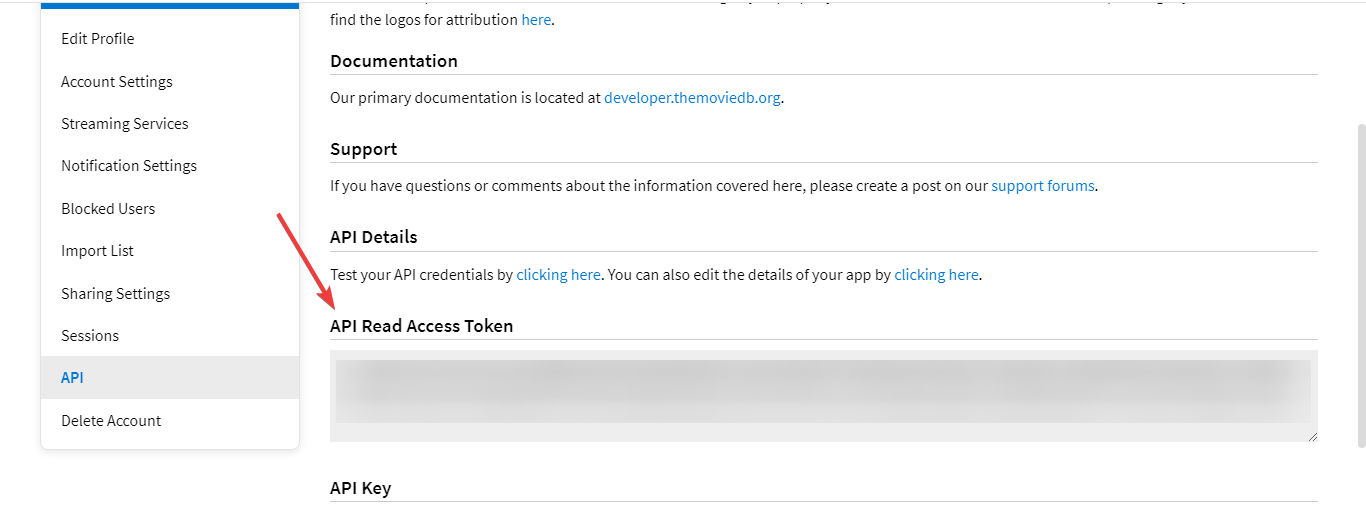View the Sessions page

tap(90, 336)
